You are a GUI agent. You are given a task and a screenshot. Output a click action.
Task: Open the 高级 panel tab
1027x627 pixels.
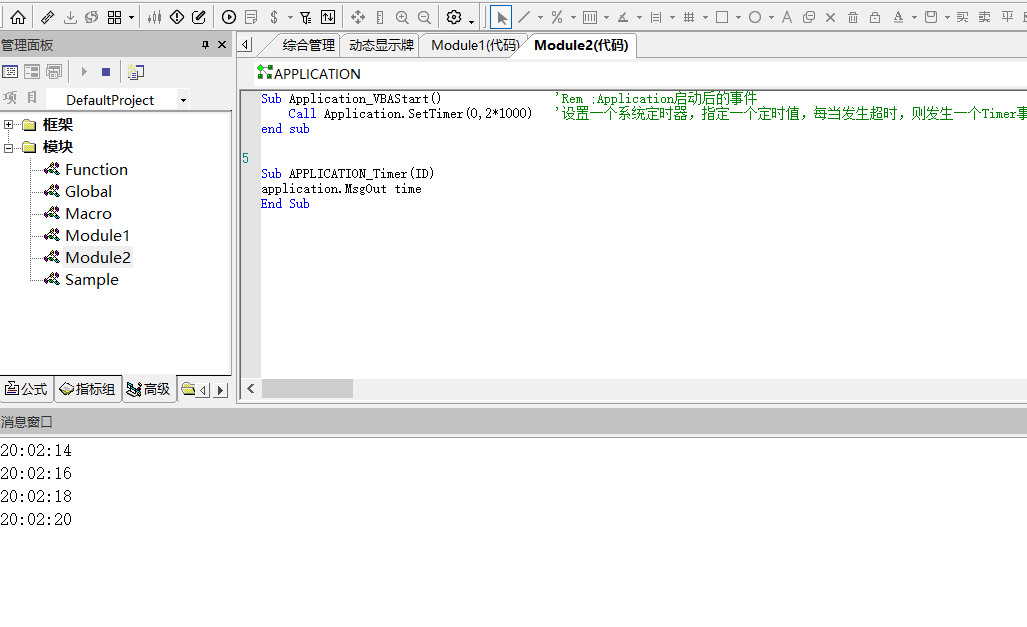pos(149,389)
